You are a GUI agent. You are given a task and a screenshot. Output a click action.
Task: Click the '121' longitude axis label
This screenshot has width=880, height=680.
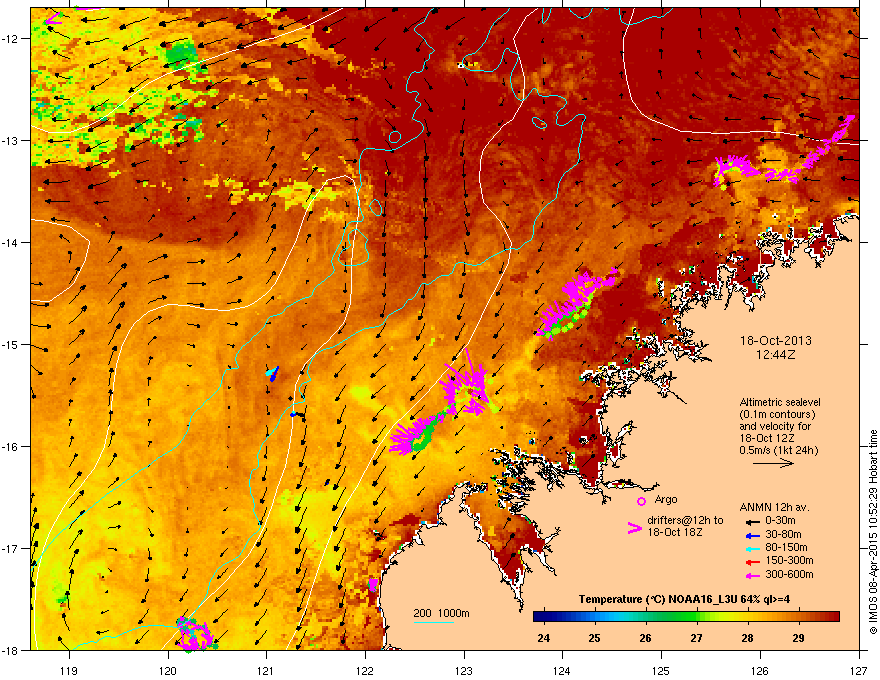pos(266,670)
